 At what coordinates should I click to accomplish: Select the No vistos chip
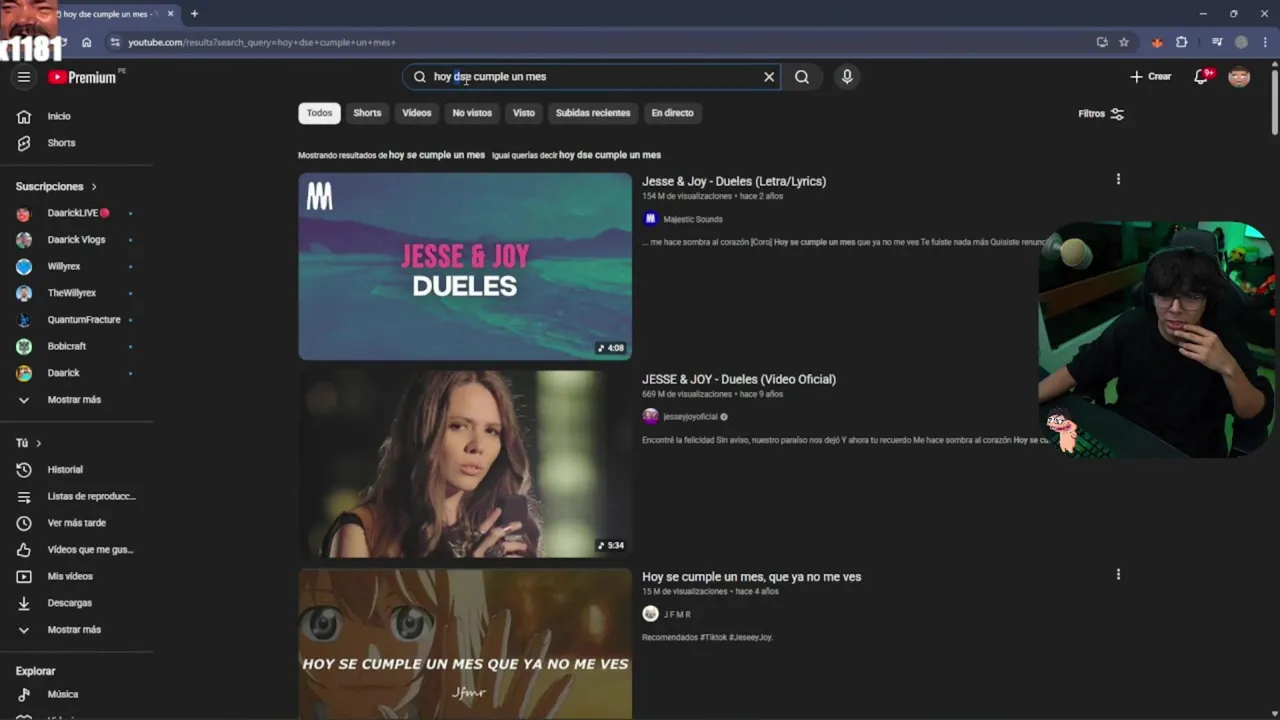click(x=472, y=113)
